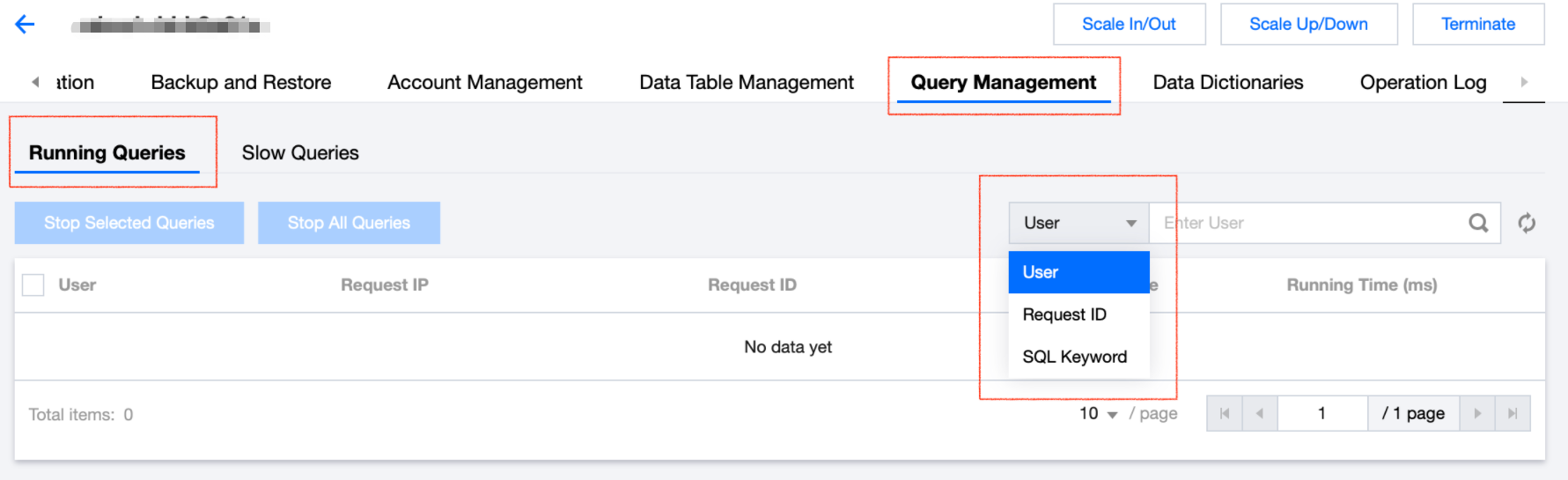Click the blue back arrow icon
Viewport: 1568px width, 480px height.
(25, 25)
